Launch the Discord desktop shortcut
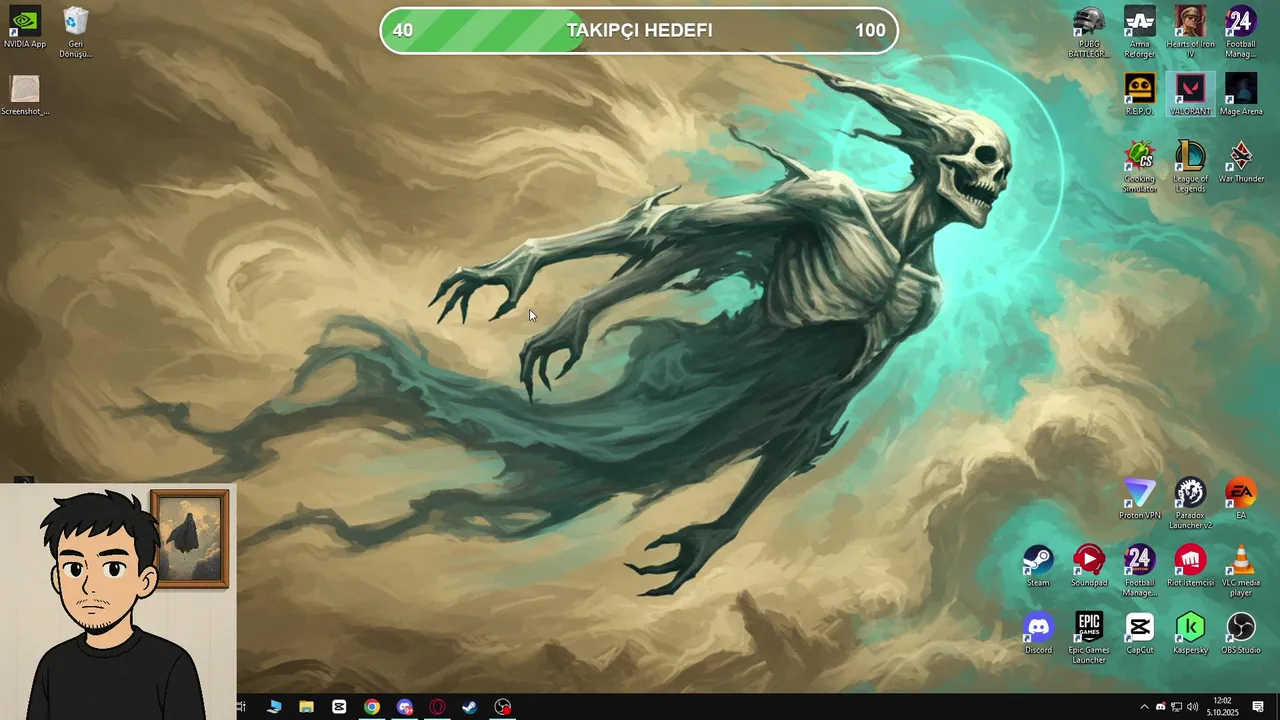Viewport: 1280px width, 720px height. point(1038,633)
